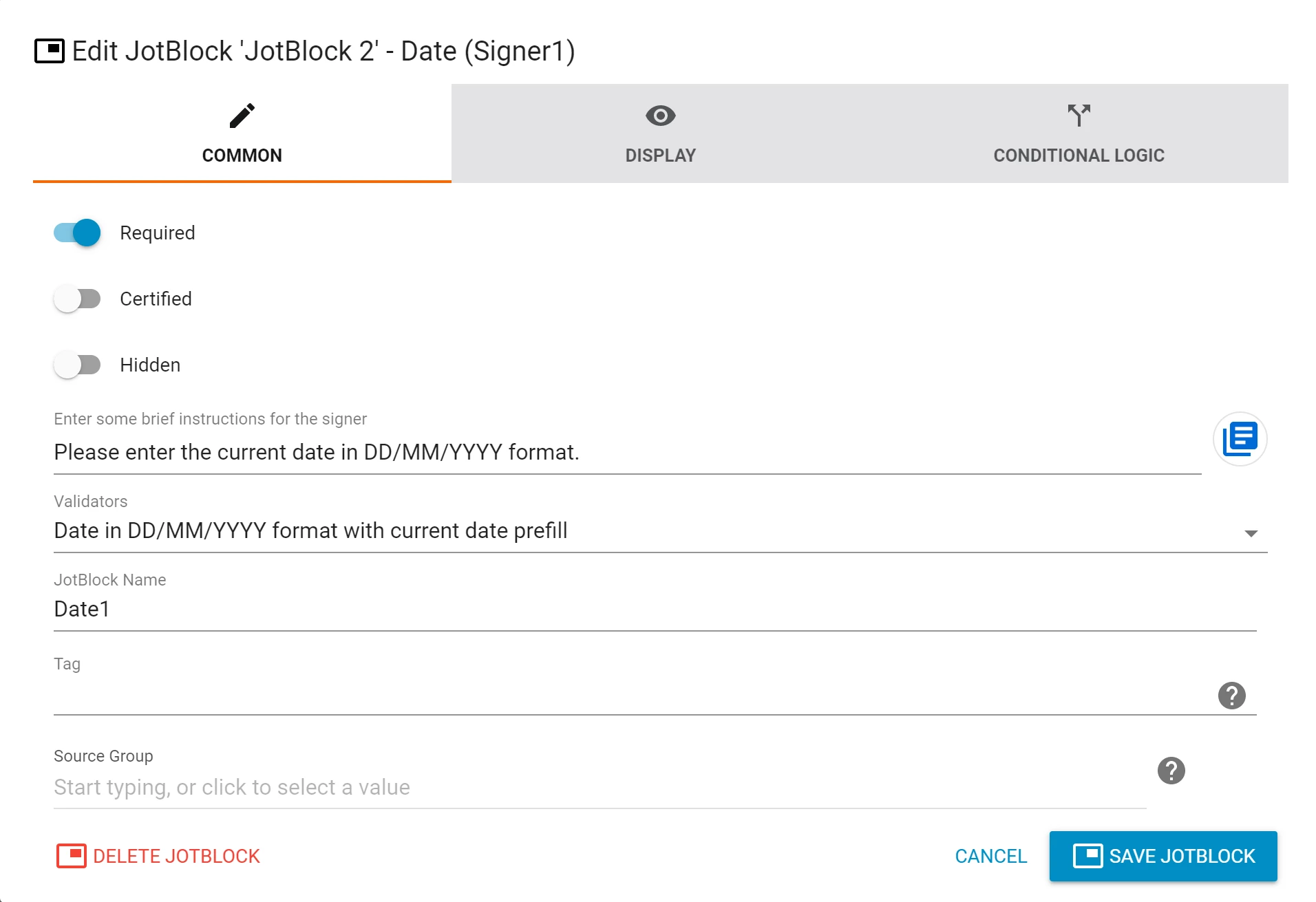Expand the Validators dropdown arrow

click(1251, 533)
